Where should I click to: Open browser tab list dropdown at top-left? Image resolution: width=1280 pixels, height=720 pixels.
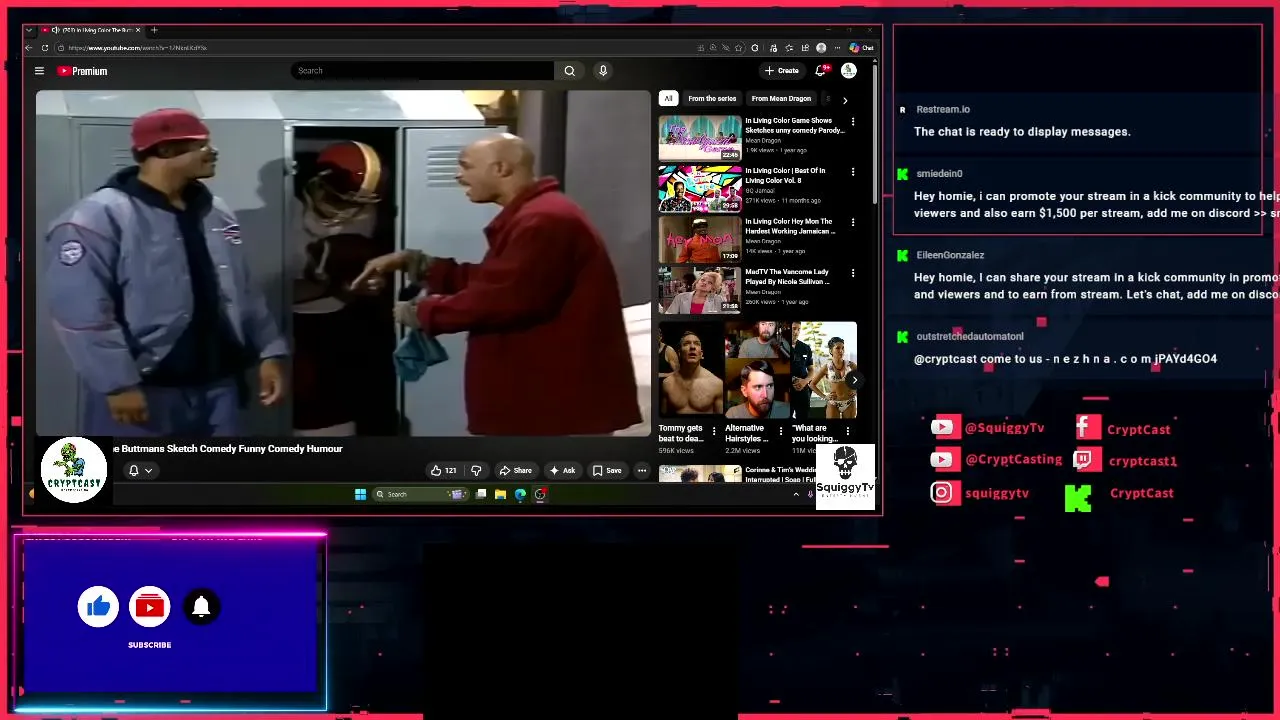pos(29,30)
